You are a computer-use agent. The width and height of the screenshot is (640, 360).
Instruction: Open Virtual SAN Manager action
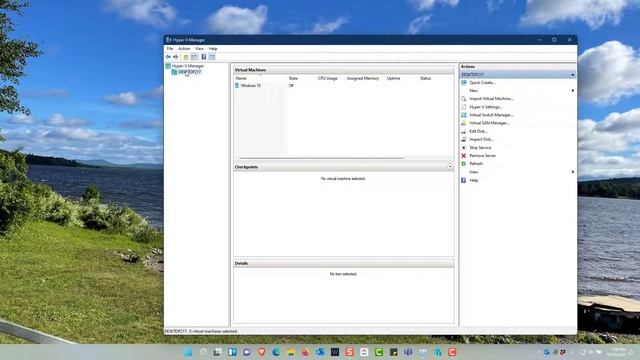click(489, 123)
